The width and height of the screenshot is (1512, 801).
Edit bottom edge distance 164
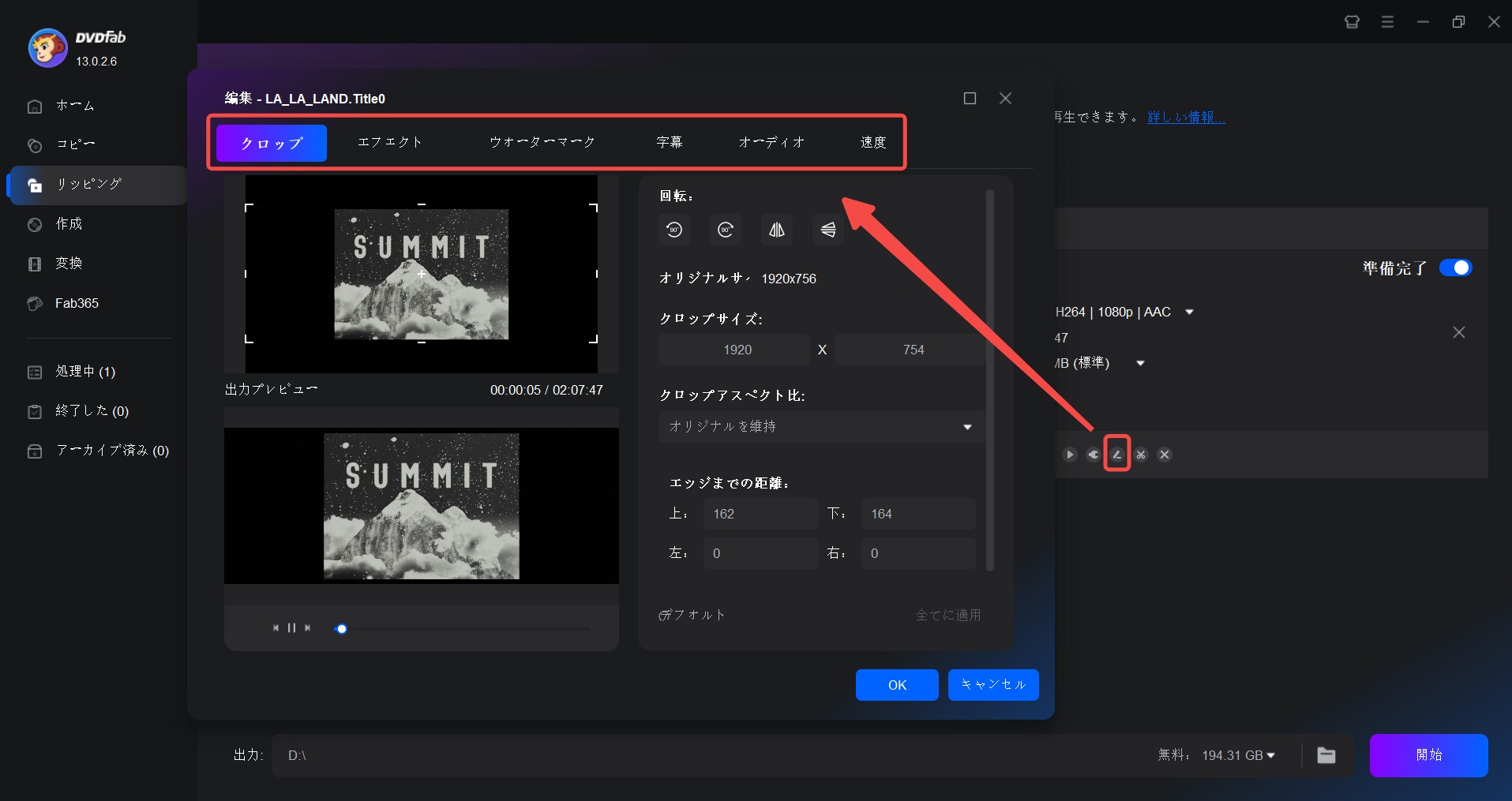point(918,514)
